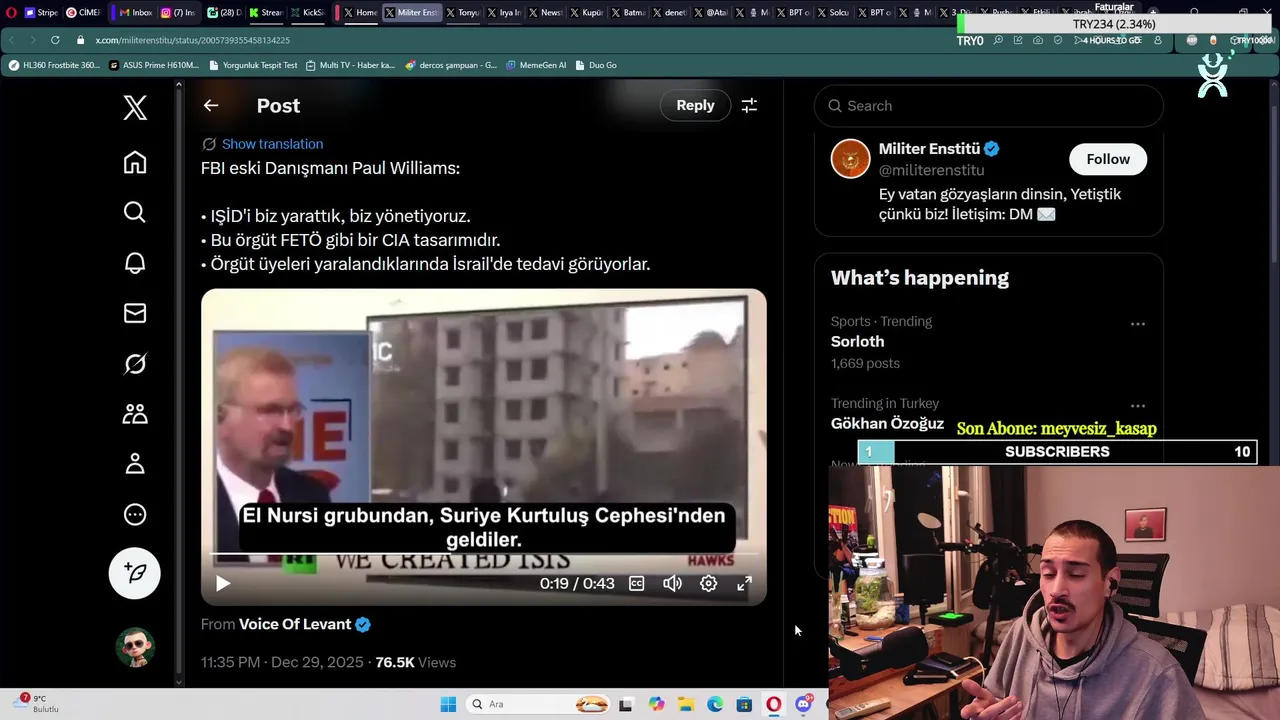
Task: Enter video fullscreen mode
Action: pyautogui.click(x=744, y=583)
